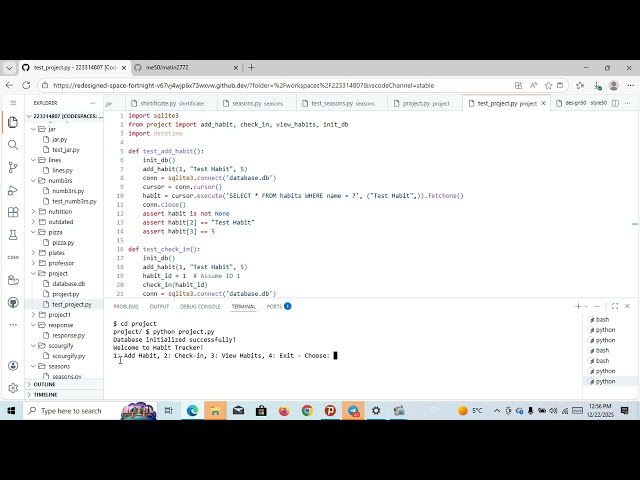Switch to the DEBUG CONSOLE tab
640x480 pixels.
point(200,306)
